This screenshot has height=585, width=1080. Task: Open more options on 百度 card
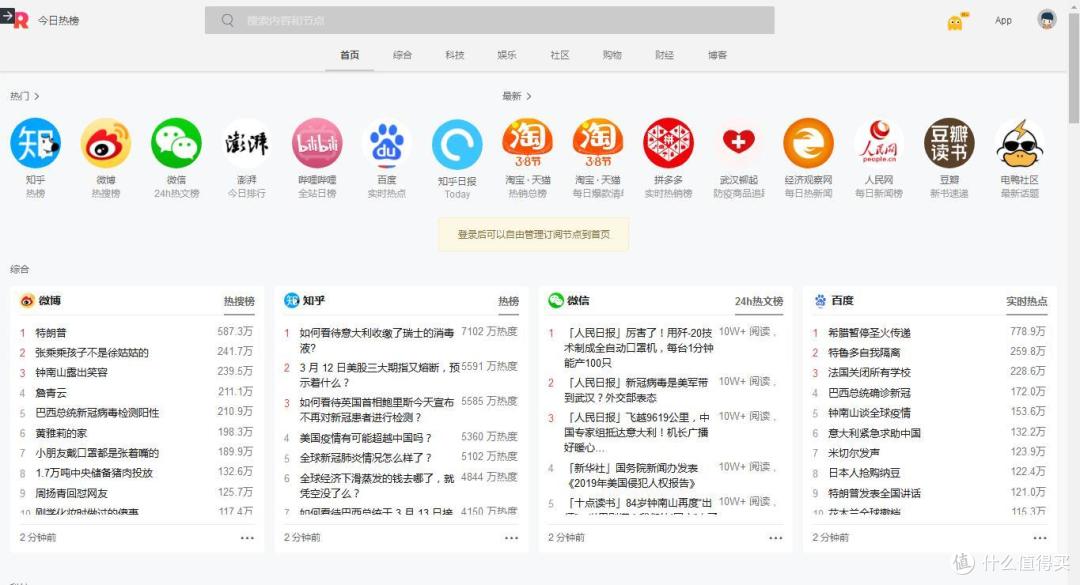(1040, 538)
